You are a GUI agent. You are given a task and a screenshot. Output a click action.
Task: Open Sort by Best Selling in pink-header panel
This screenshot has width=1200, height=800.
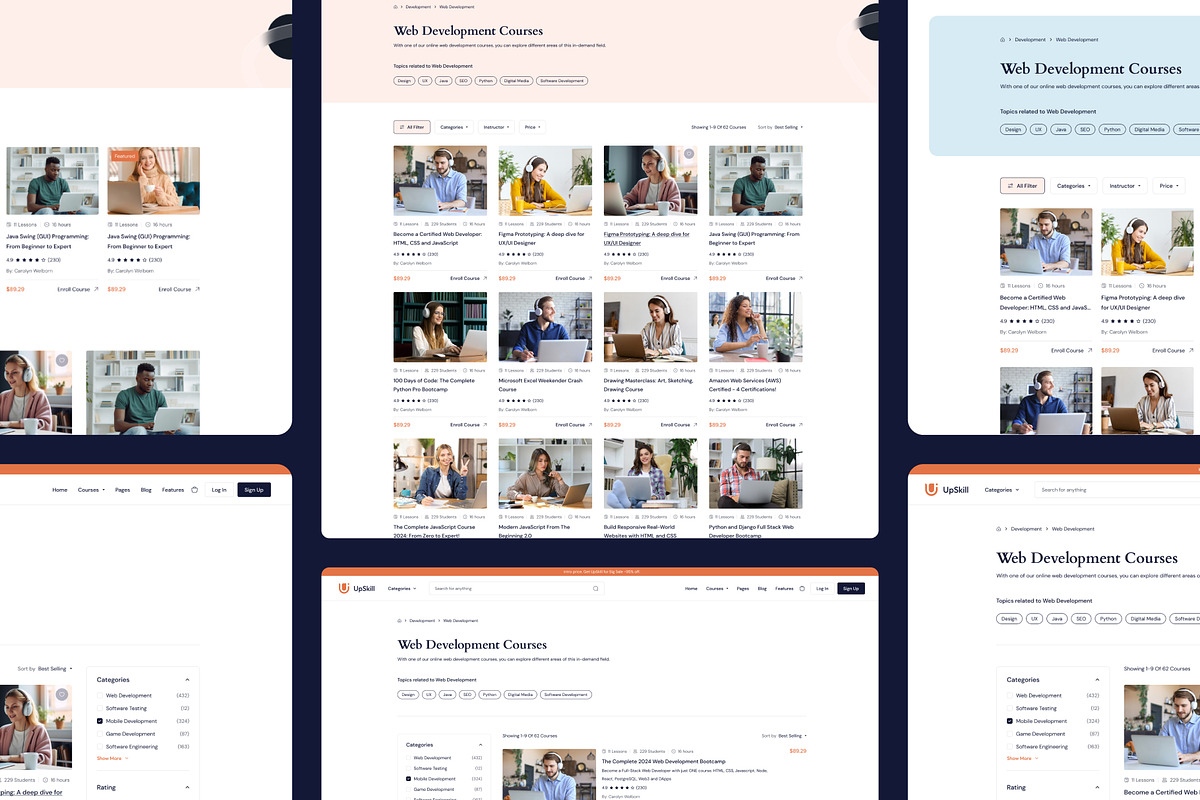(x=780, y=127)
